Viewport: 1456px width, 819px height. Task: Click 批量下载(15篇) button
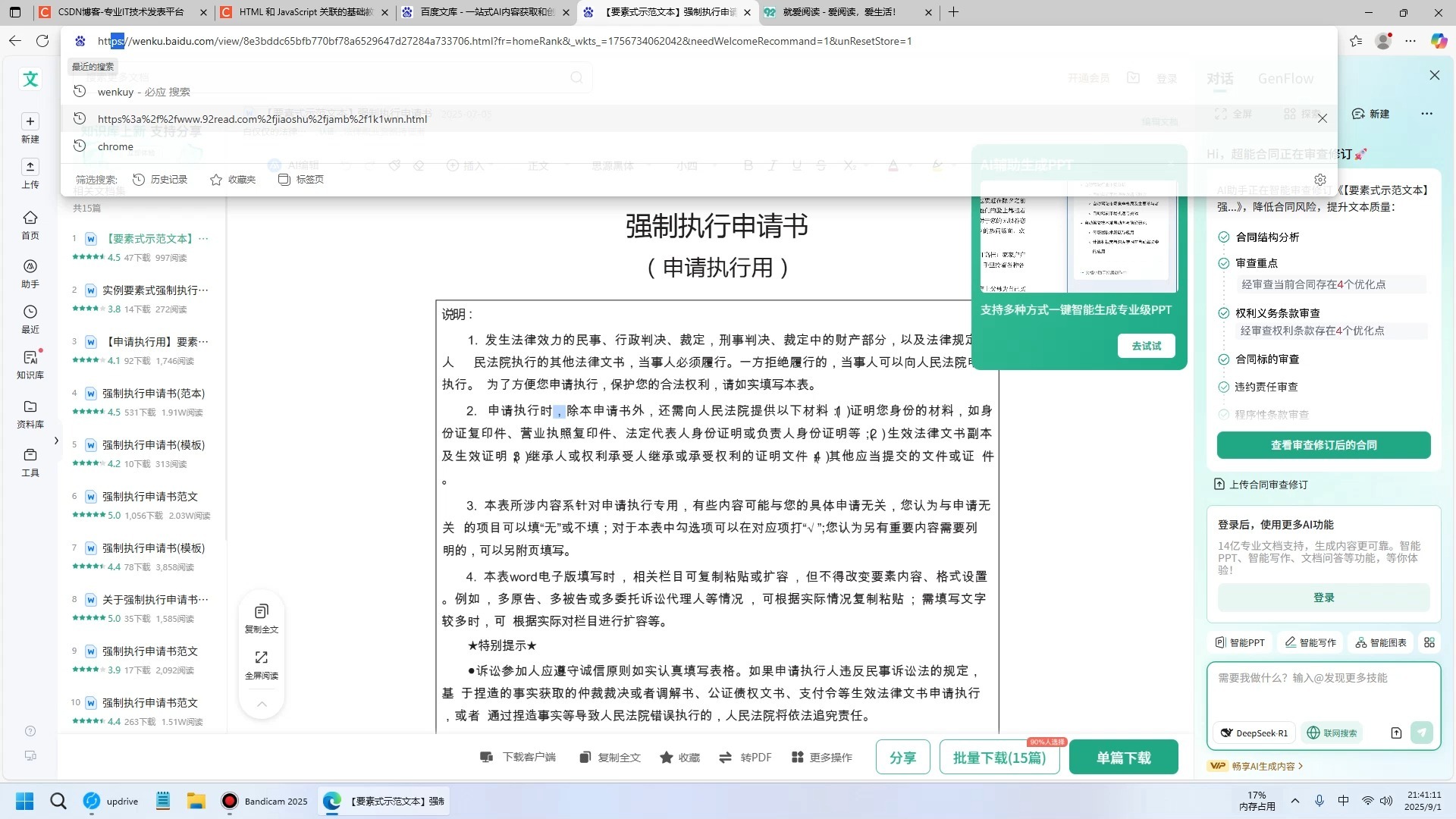point(999,757)
